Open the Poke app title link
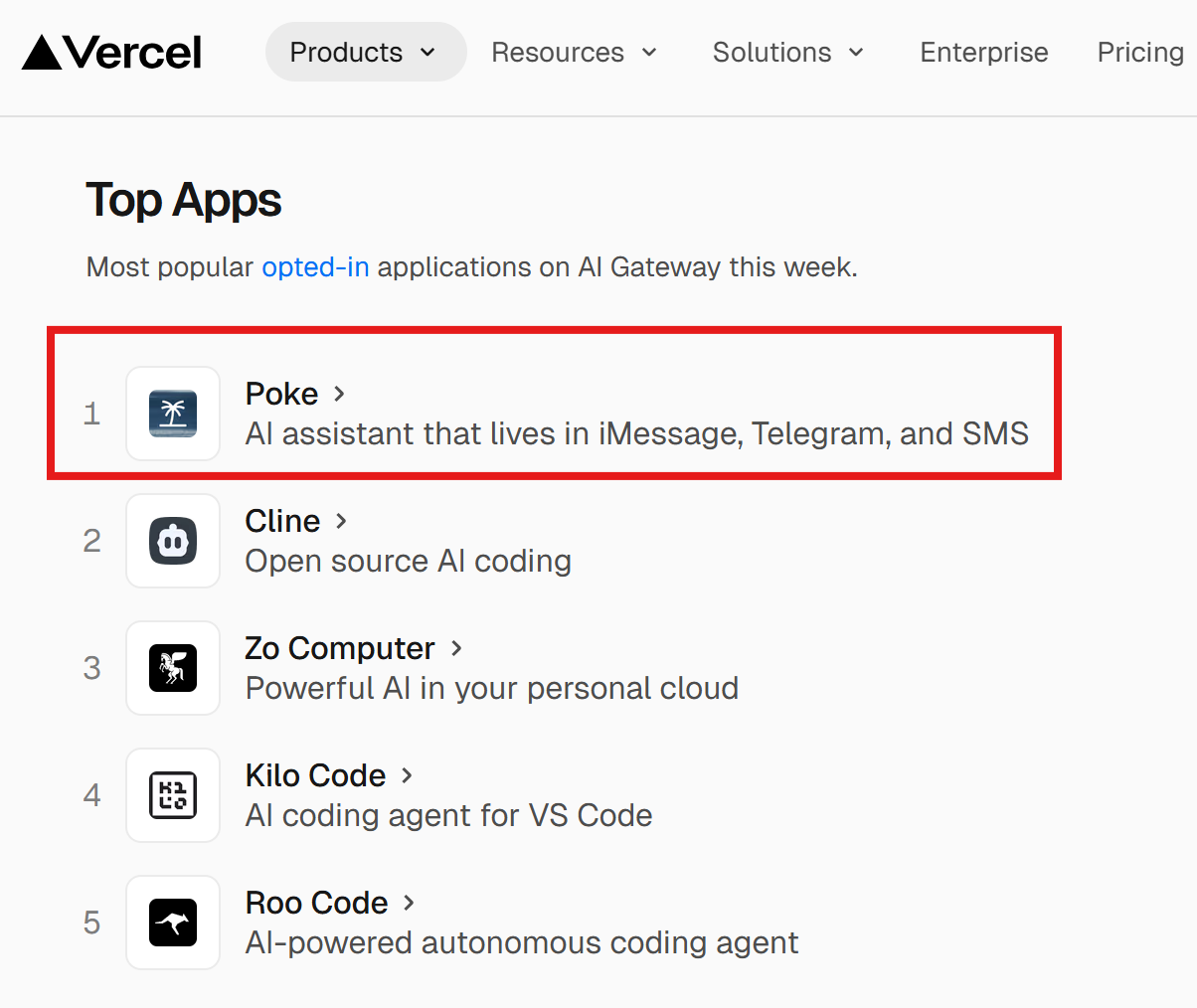The width and height of the screenshot is (1197, 1008). coord(281,394)
